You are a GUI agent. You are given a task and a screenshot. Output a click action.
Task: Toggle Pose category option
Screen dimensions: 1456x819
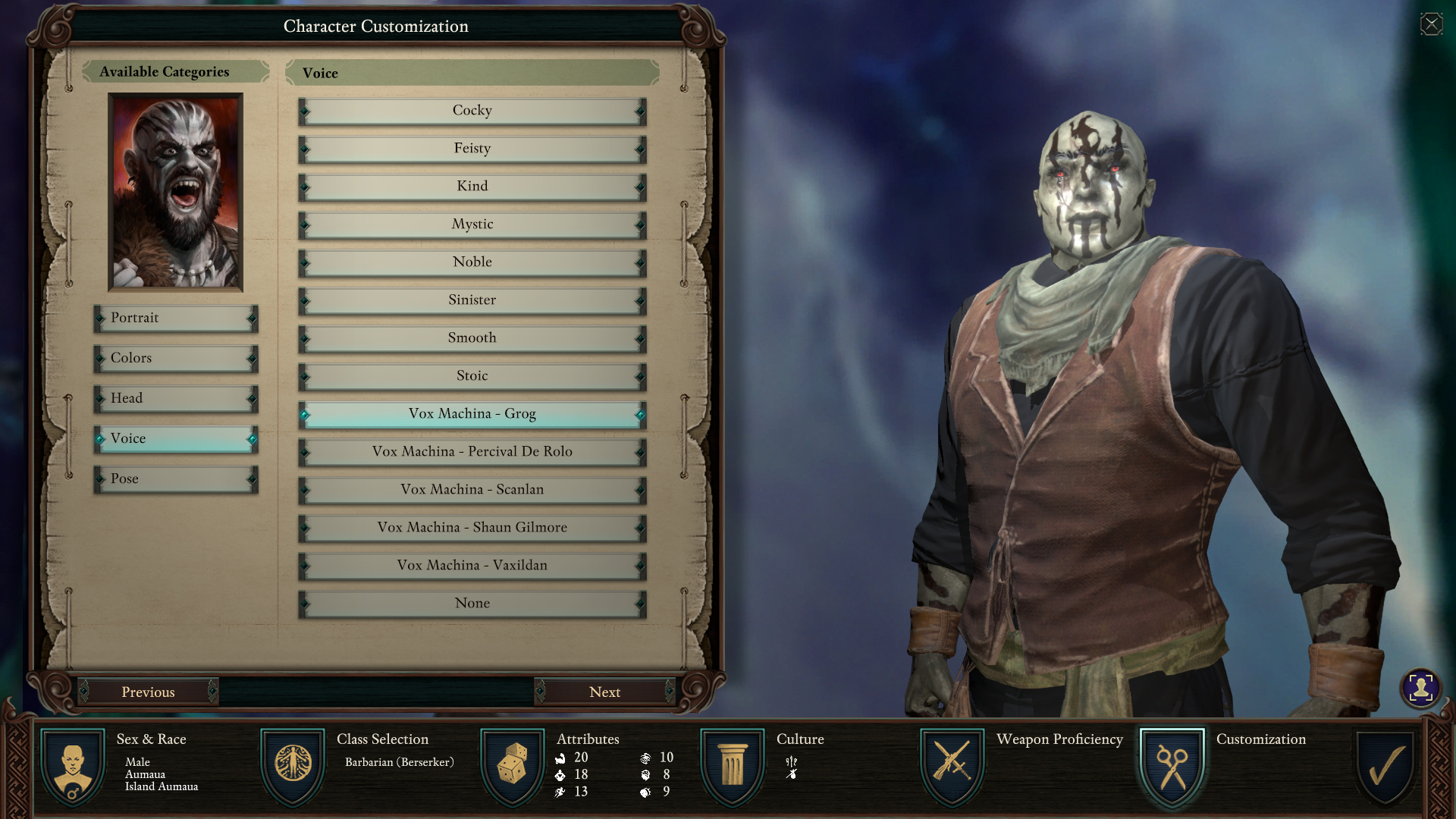(x=175, y=478)
